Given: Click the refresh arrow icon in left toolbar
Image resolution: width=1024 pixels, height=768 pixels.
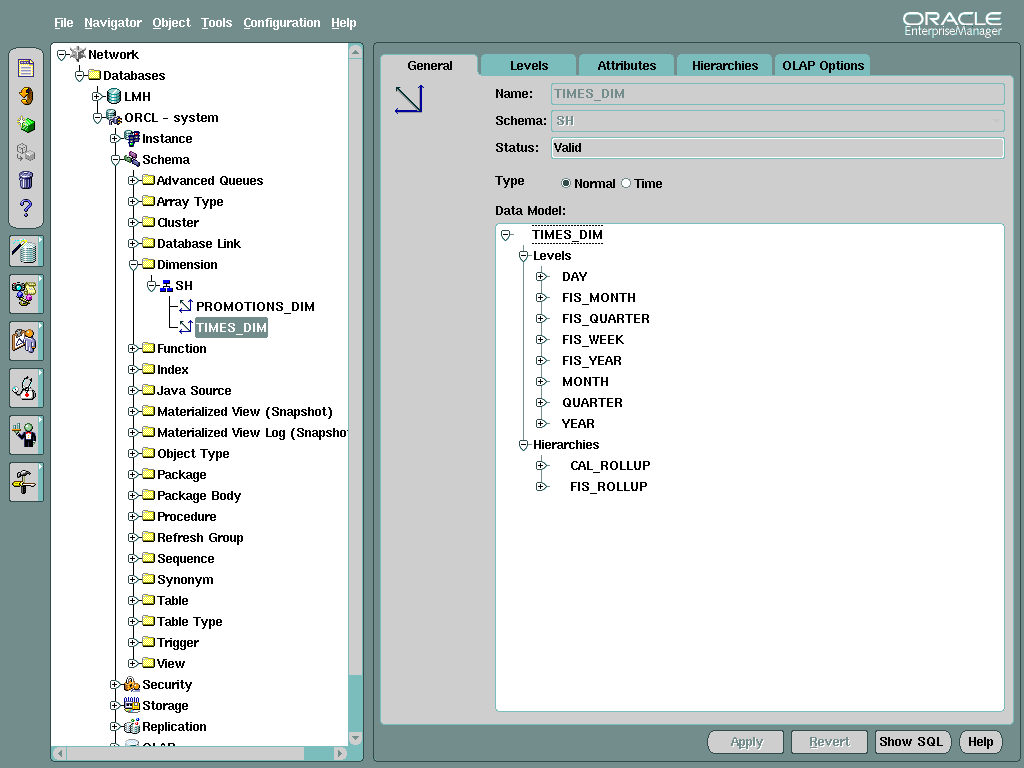Looking at the screenshot, I should pos(26,96).
